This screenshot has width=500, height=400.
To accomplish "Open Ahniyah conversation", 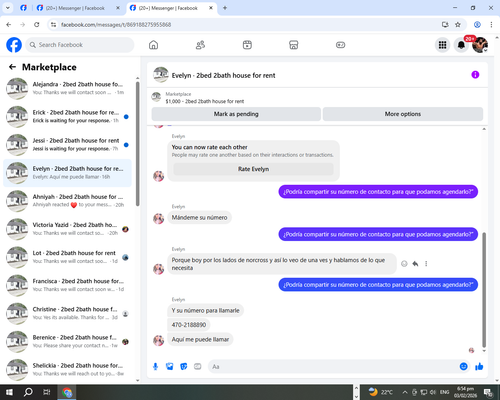I will pyautogui.click(x=67, y=201).
